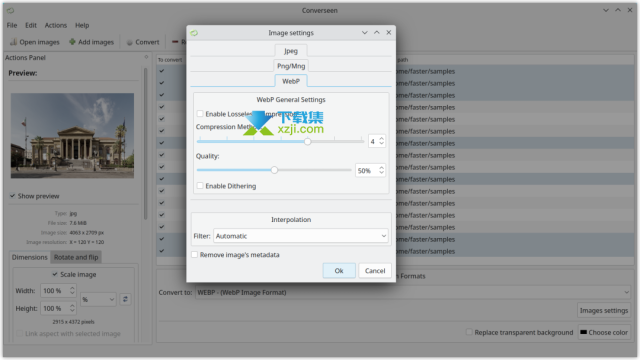Click the Add images toolbar button
This screenshot has height=360, width=640.
coord(91,42)
